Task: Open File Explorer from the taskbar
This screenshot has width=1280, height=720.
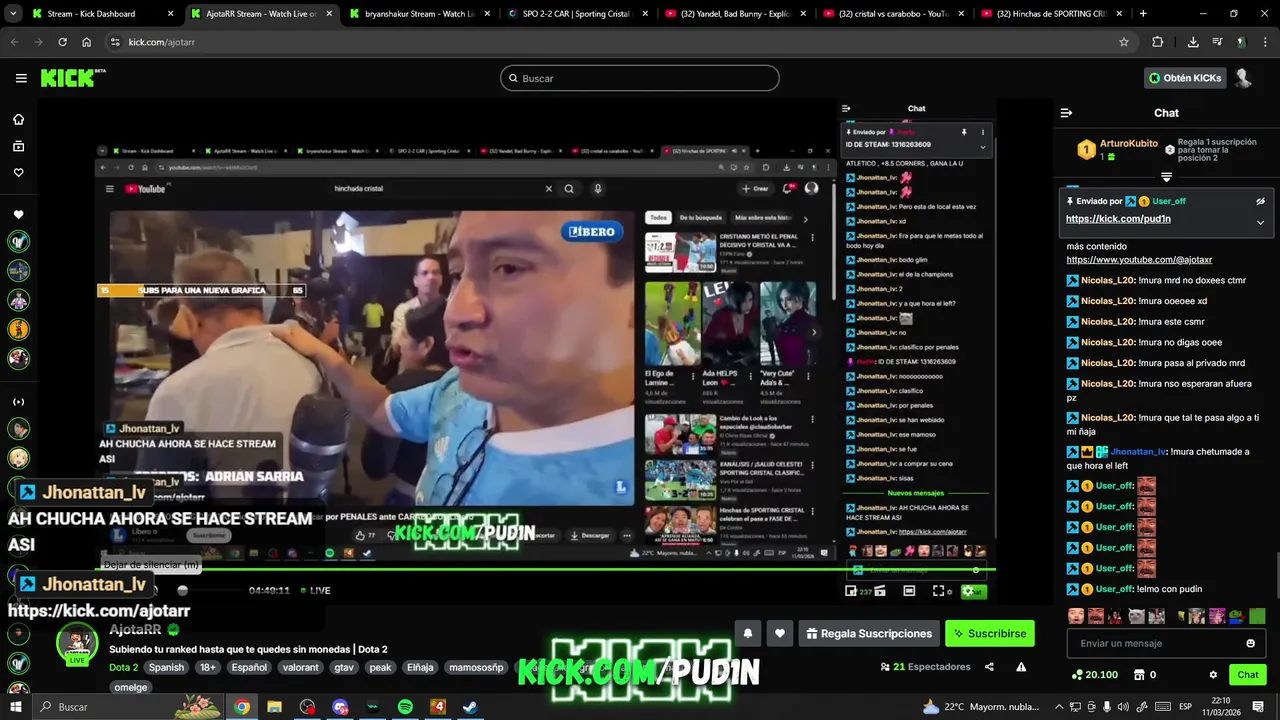Action: (274, 706)
